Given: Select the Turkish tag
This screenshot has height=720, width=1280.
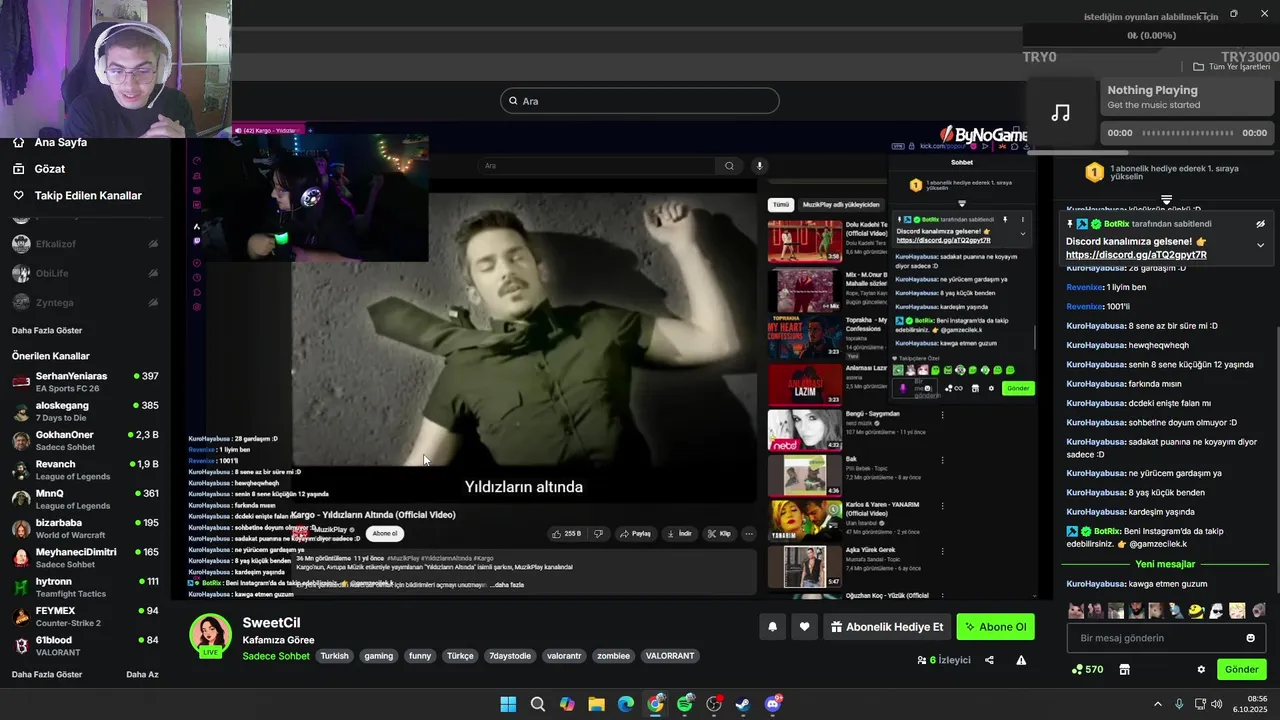Looking at the screenshot, I should pos(335,656).
